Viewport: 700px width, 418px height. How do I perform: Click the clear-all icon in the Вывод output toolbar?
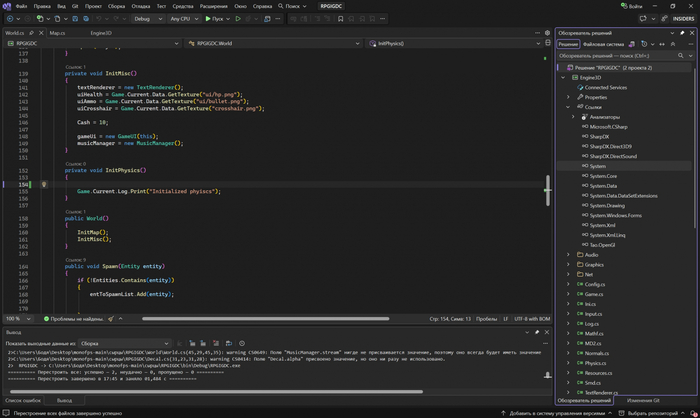(216, 343)
